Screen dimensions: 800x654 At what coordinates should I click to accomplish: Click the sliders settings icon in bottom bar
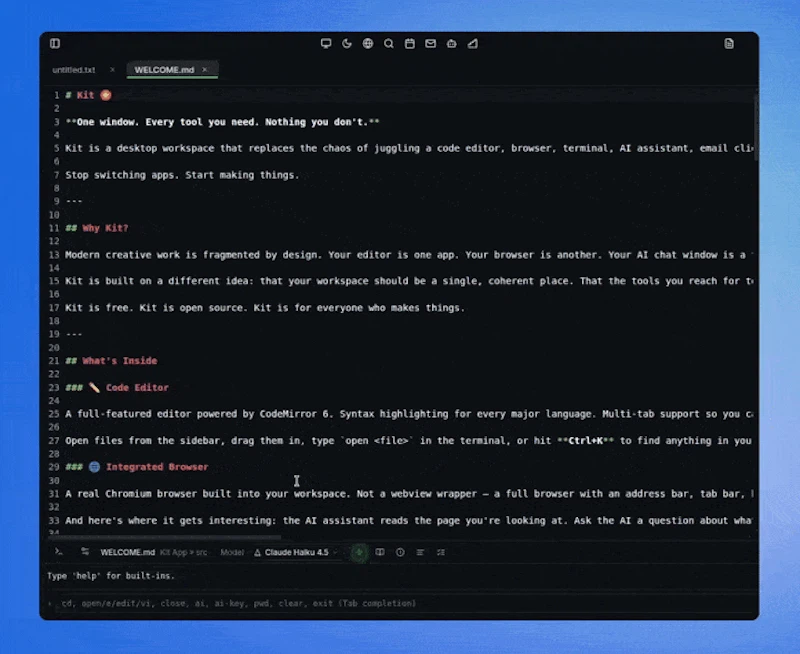coord(85,551)
